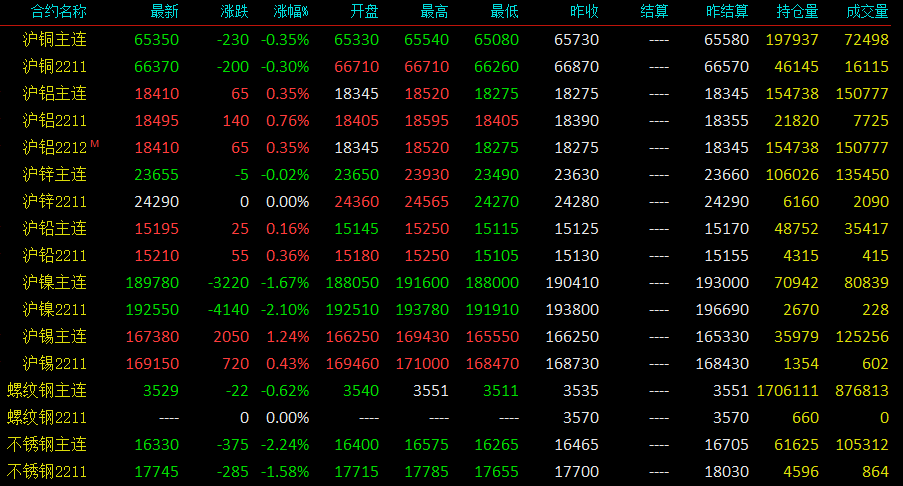Screen dimensions: 903x486
Task: Select the 螺纹钢2211 contract row
Action: click(452, 417)
